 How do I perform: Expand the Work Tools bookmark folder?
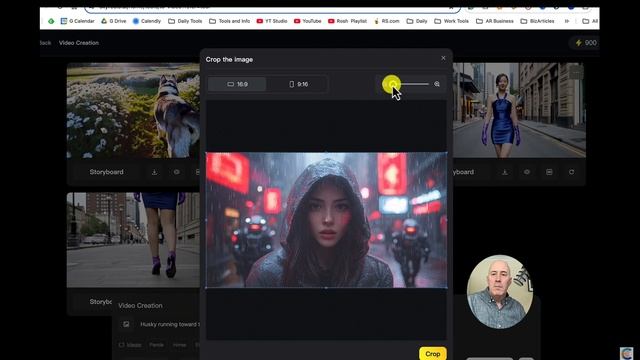[x=451, y=21]
